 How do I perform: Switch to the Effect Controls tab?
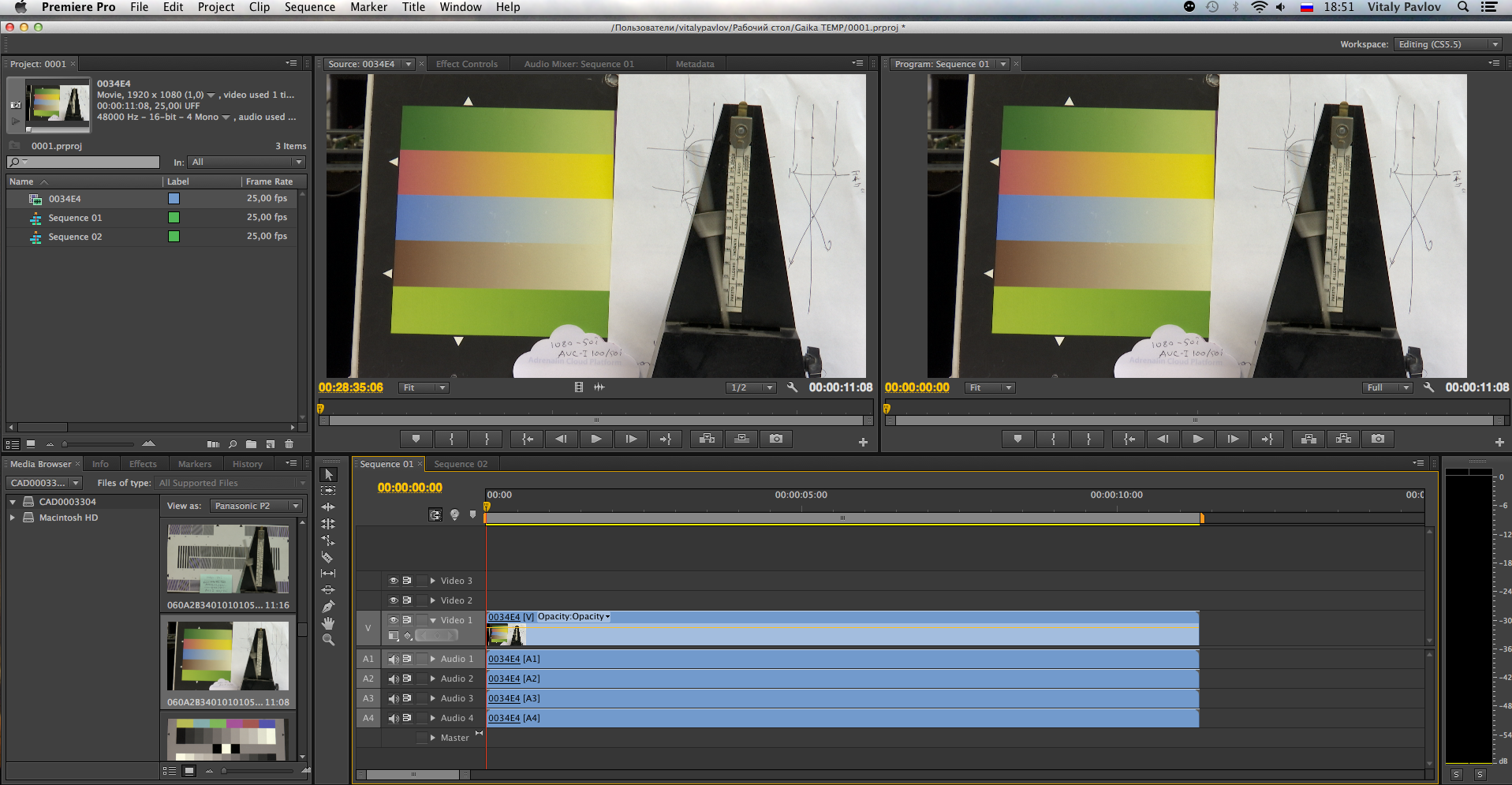[x=466, y=64]
